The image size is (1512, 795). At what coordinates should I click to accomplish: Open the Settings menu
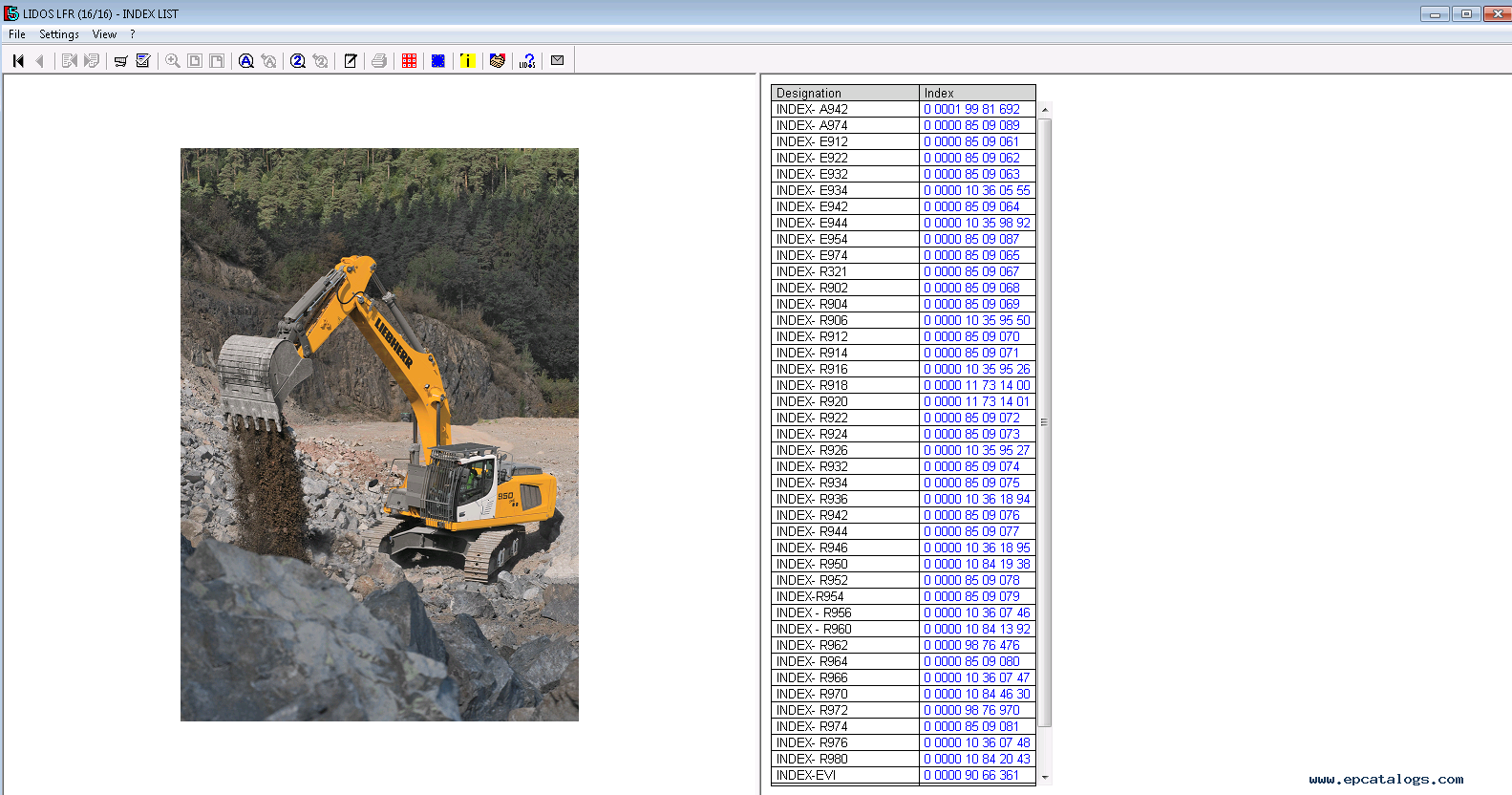coord(59,34)
